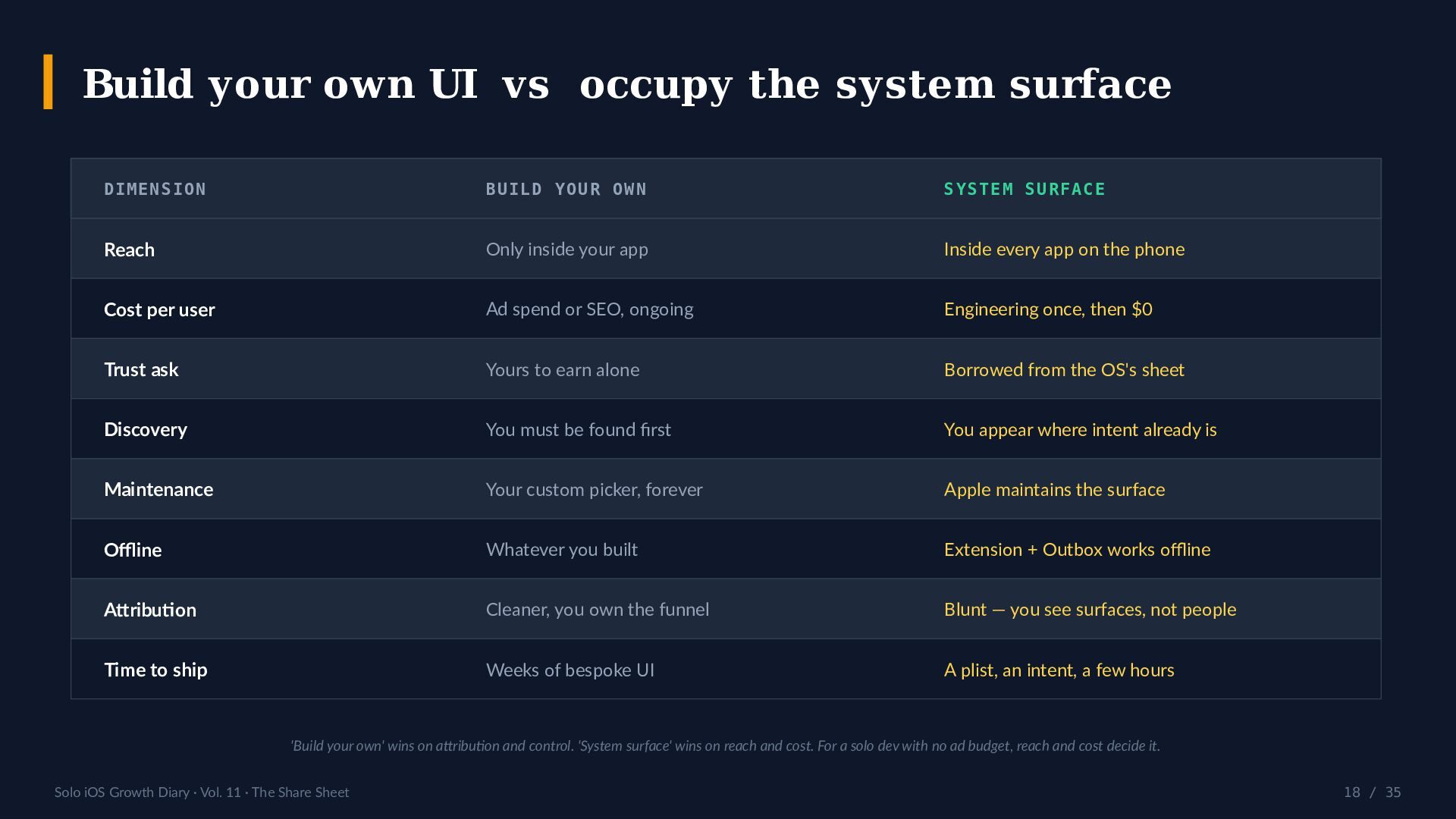Click the italic footnote below the table

[726, 745]
